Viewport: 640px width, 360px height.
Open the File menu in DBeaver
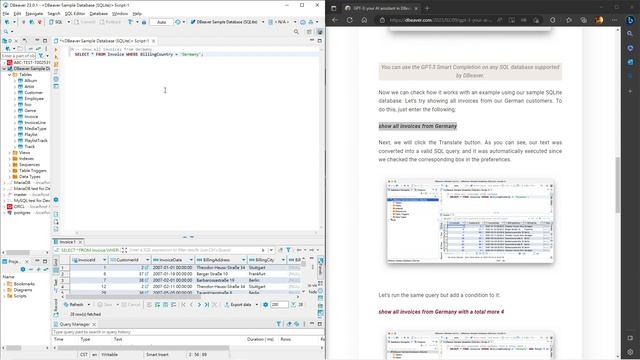click(6, 13)
